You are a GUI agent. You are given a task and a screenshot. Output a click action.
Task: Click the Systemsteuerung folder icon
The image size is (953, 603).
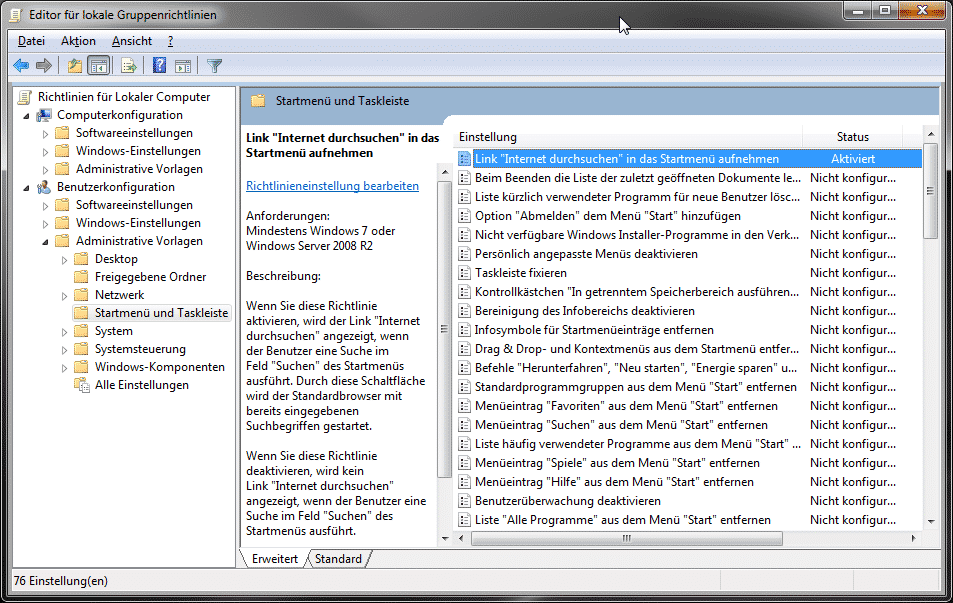click(81, 349)
